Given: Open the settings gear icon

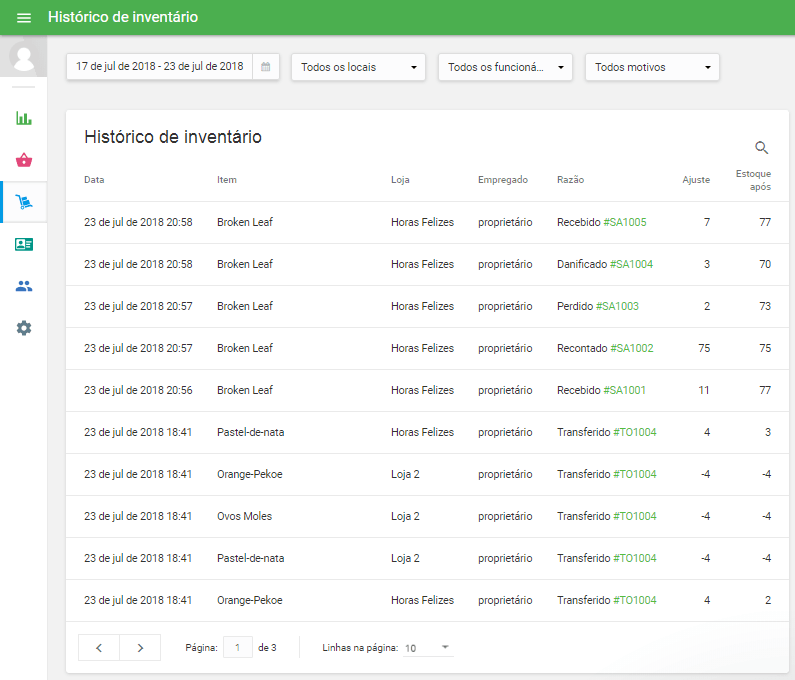Looking at the screenshot, I should tap(24, 328).
